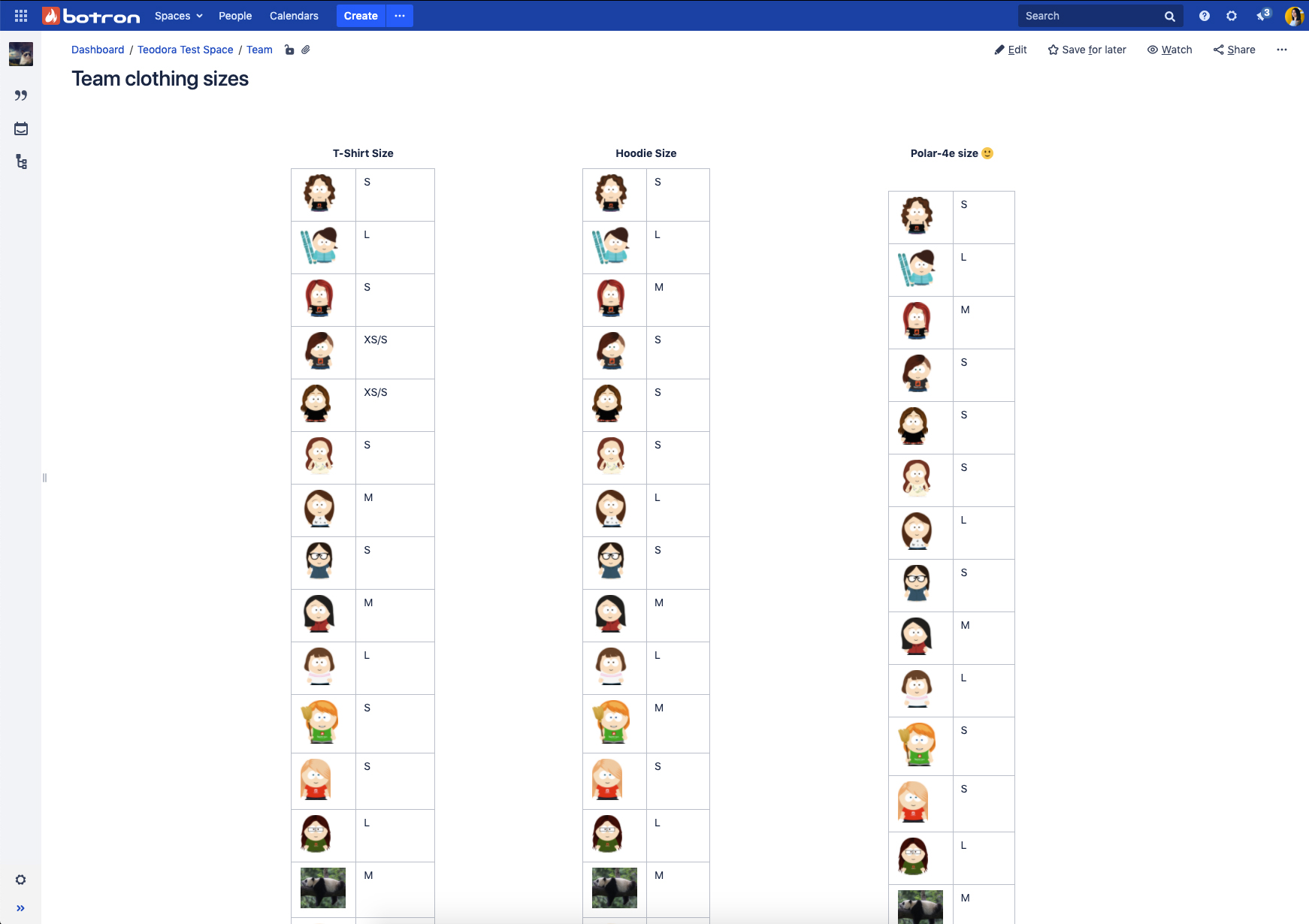This screenshot has width=1309, height=924.
Task: Follow Teodora Test Space breadcrumb link
Action: click(x=186, y=50)
